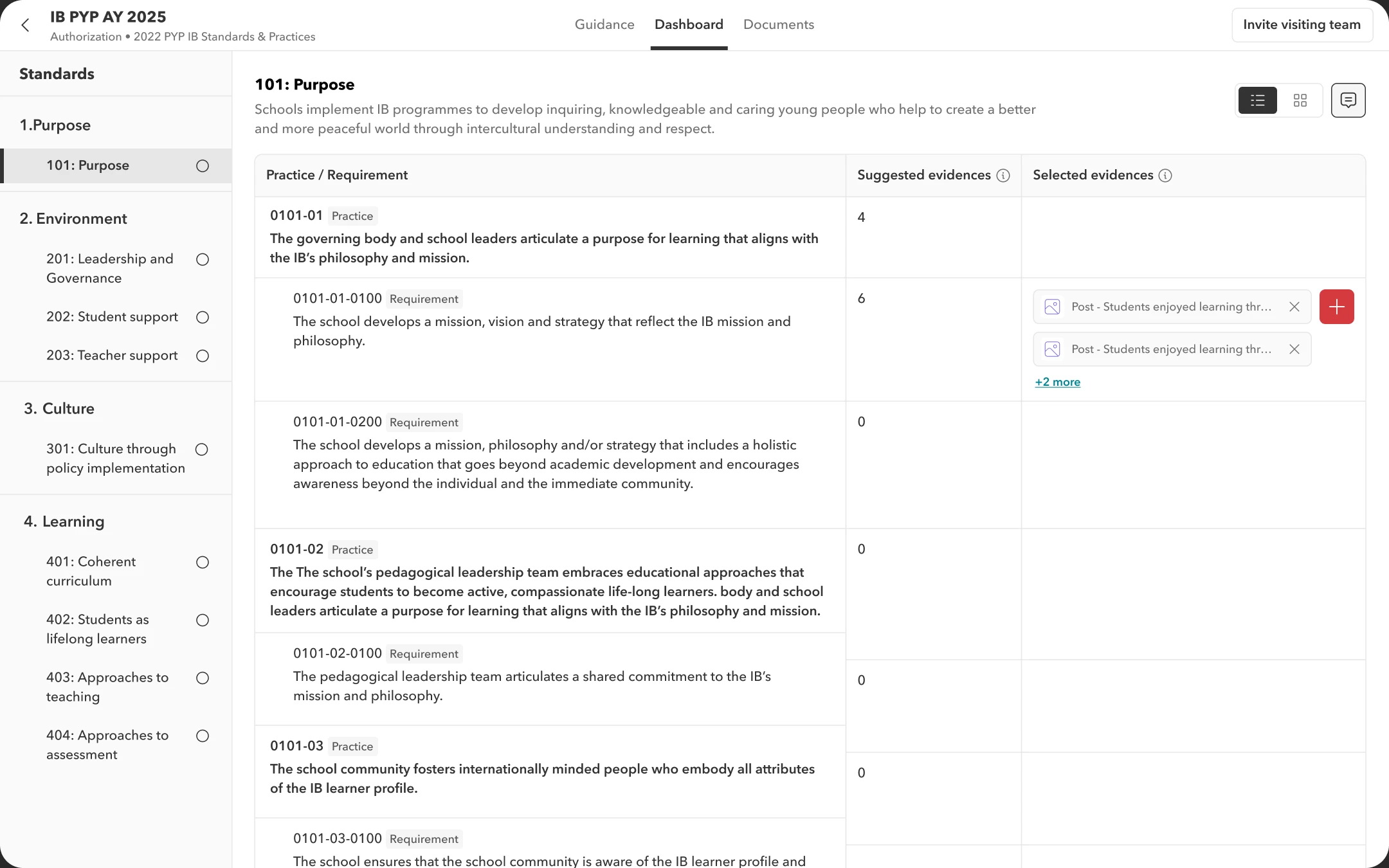Toggle status circle for 101: Purpose
Viewport: 1389px width, 868px height.
(x=203, y=166)
